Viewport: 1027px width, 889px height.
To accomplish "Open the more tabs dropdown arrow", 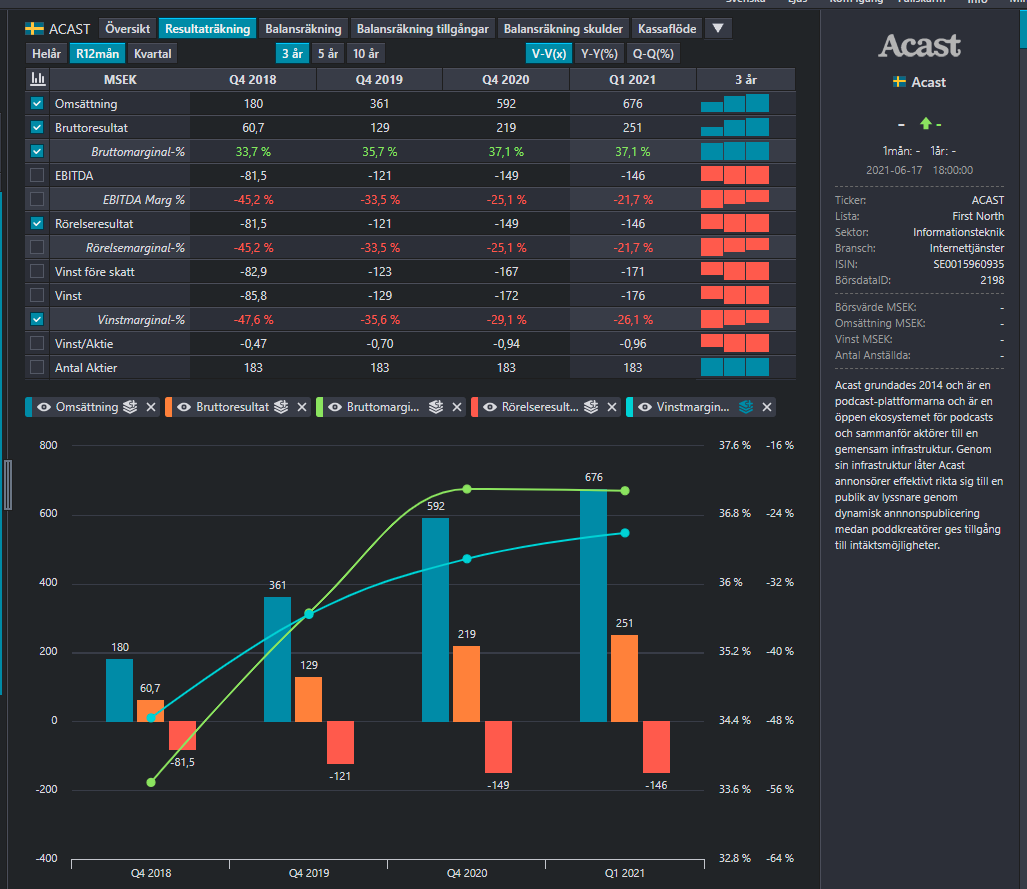I will point(718,28).
